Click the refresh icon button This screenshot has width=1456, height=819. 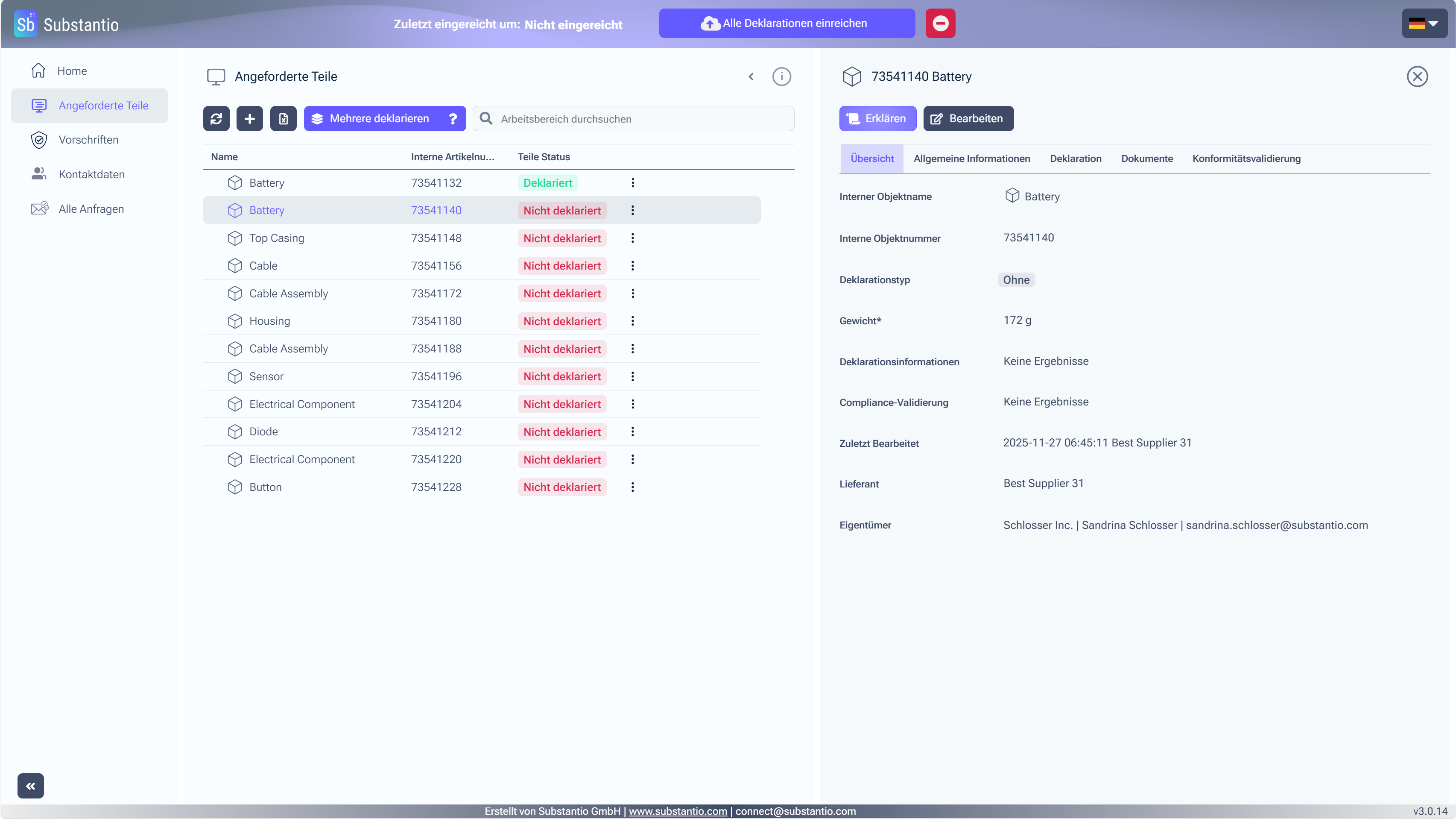point(216,118)
